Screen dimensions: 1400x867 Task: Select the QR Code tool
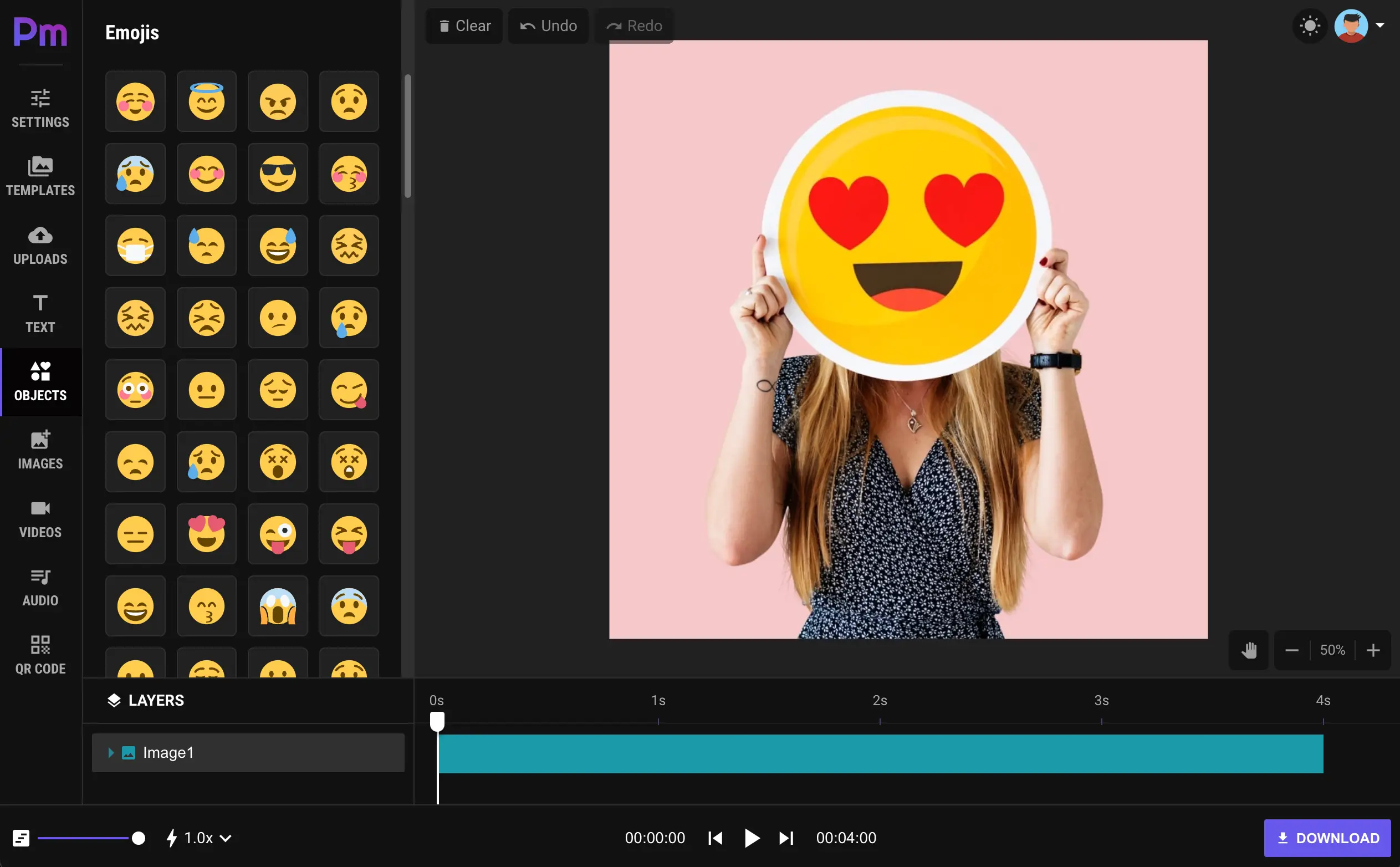pyautogui.click(x=40, y=653)
